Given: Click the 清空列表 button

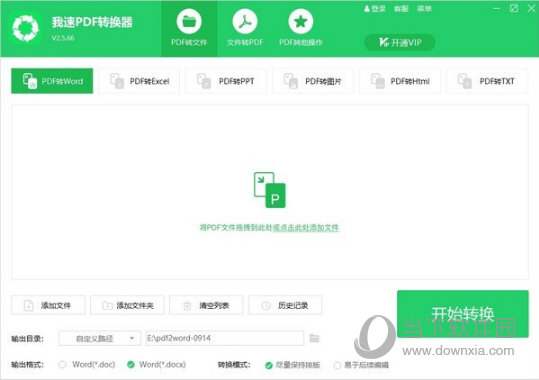Looking at the screenshot, I should pyautogui.click(x=206, y=305).
